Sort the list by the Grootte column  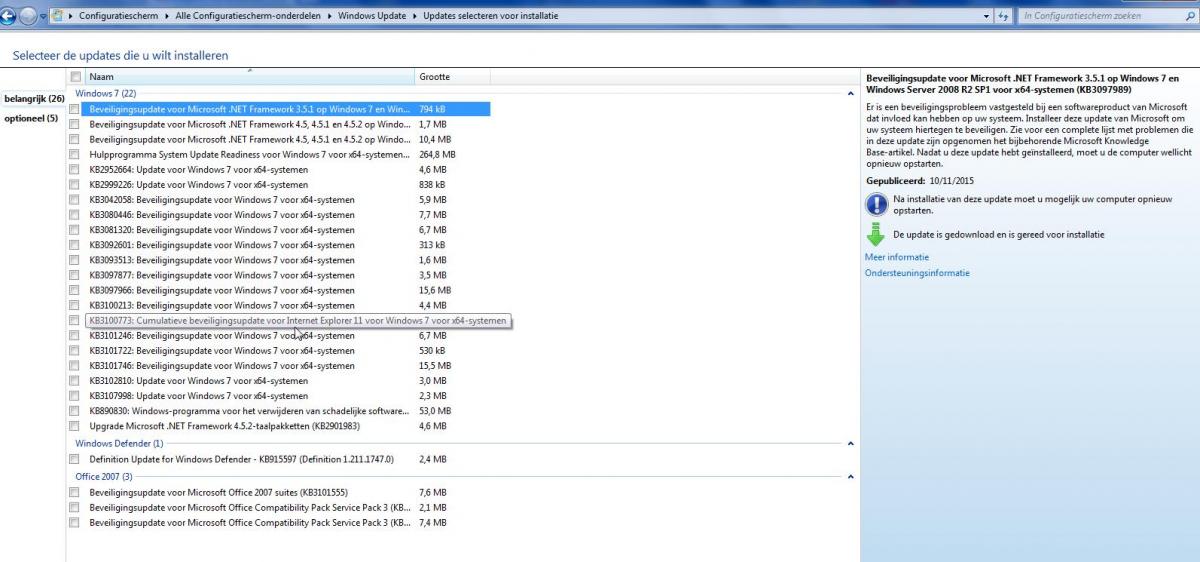click(452, 77)
